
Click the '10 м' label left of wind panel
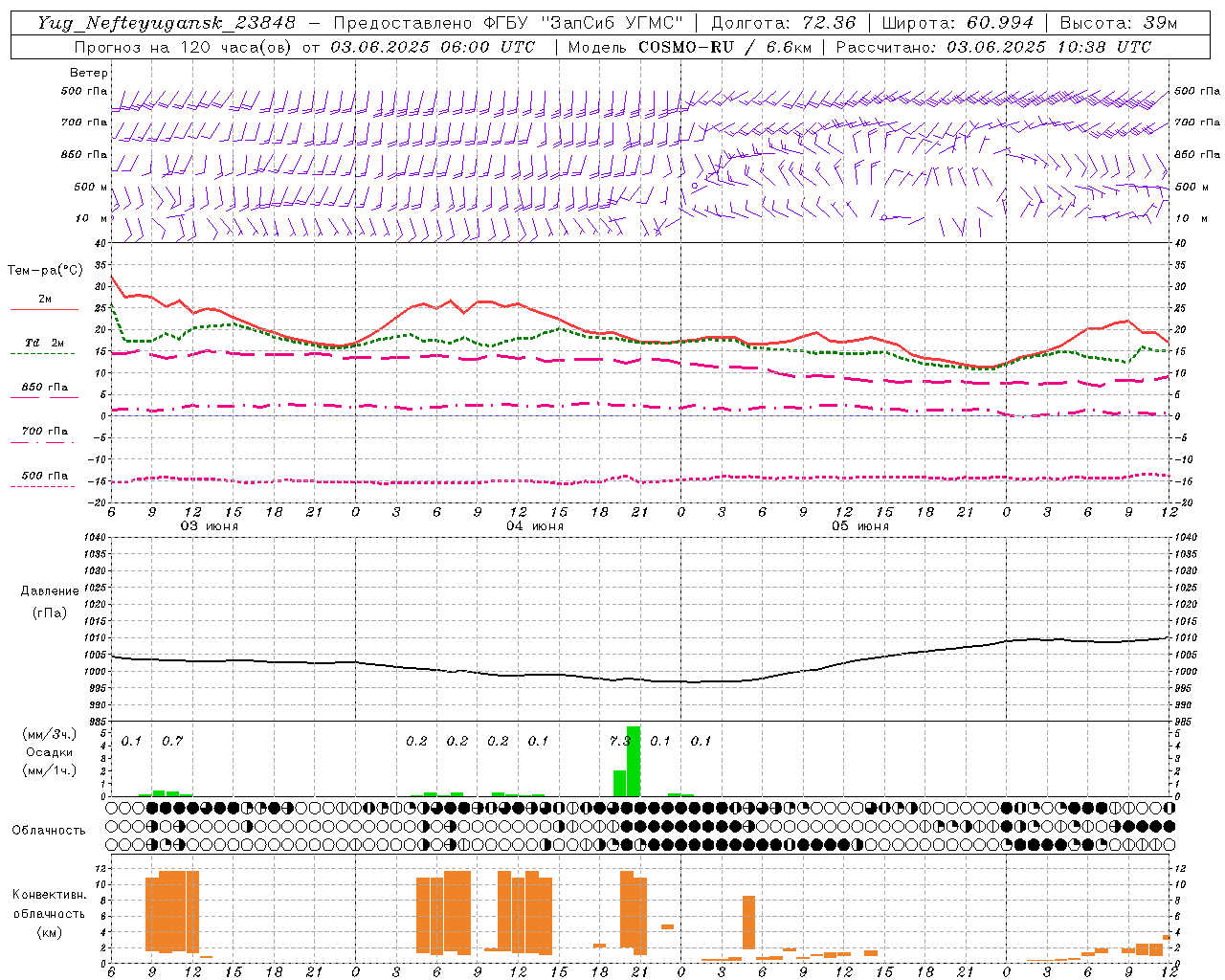click(x=91, y=218)
